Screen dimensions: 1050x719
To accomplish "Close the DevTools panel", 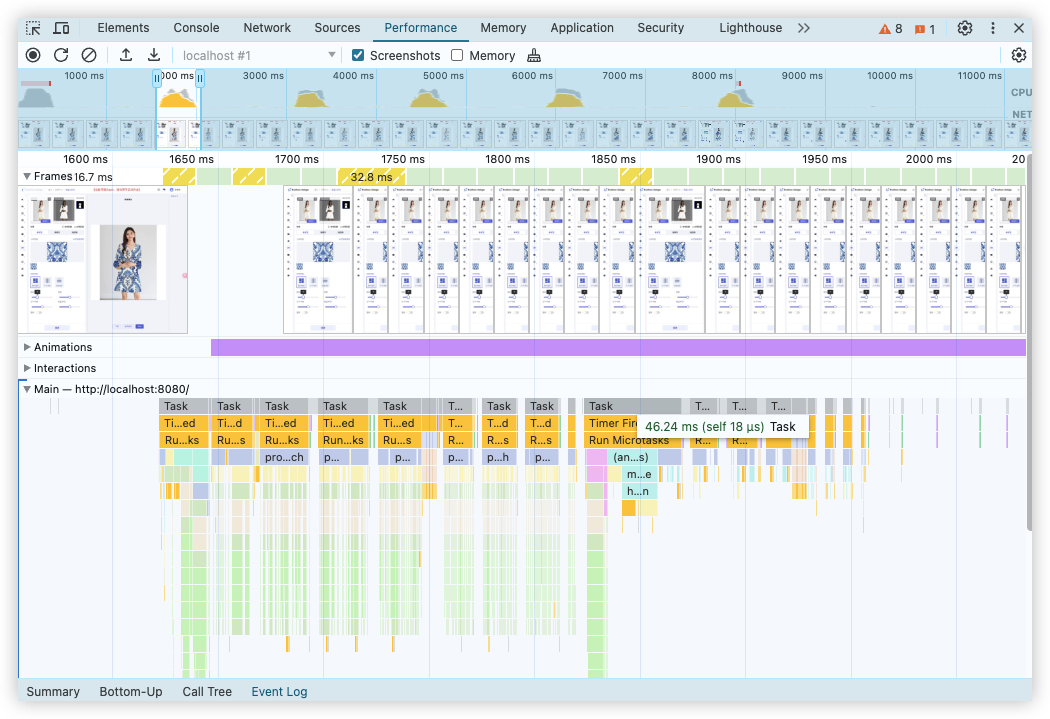I will click(1019, 28).
